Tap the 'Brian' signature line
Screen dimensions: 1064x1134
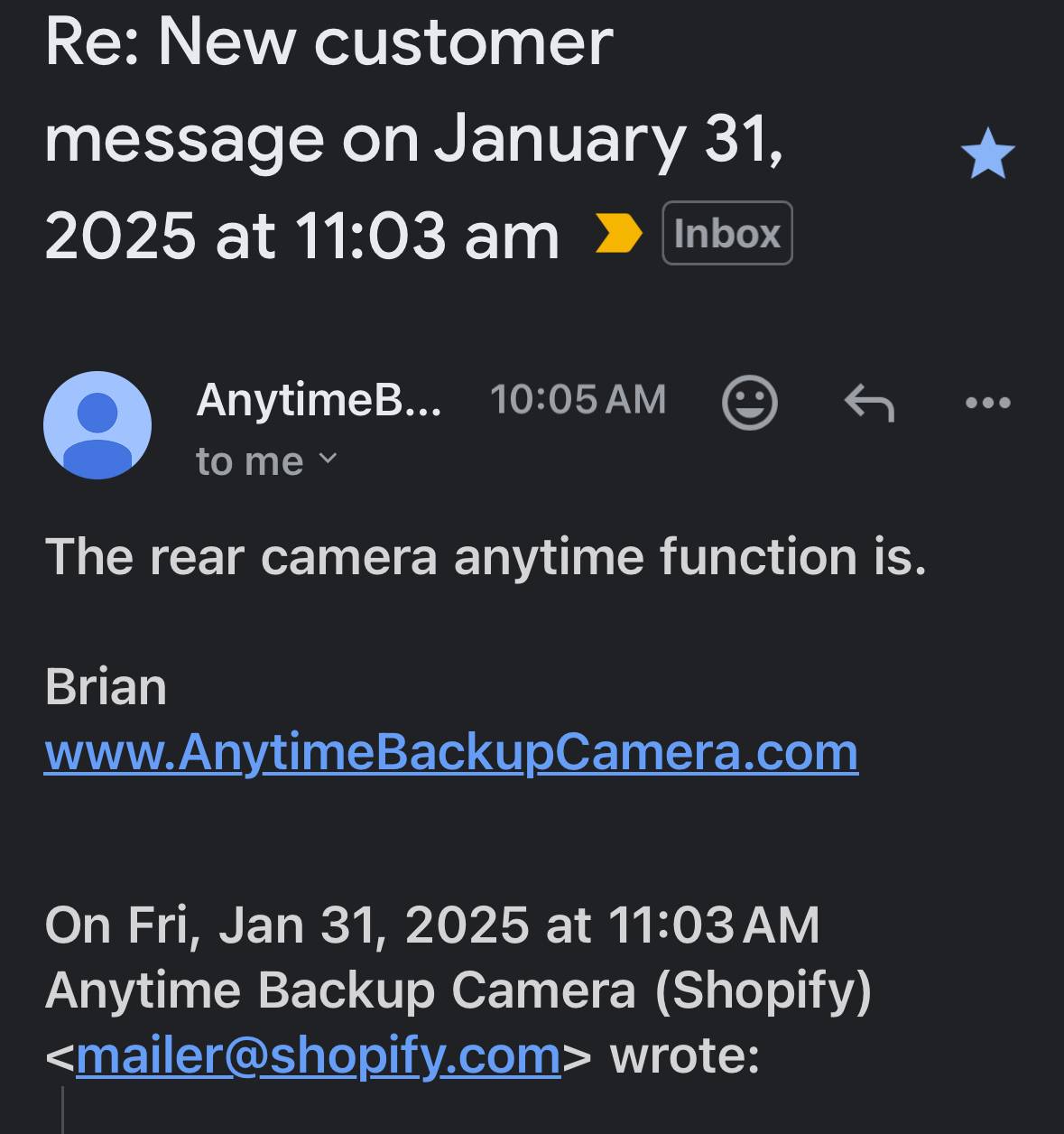point(106,687)
